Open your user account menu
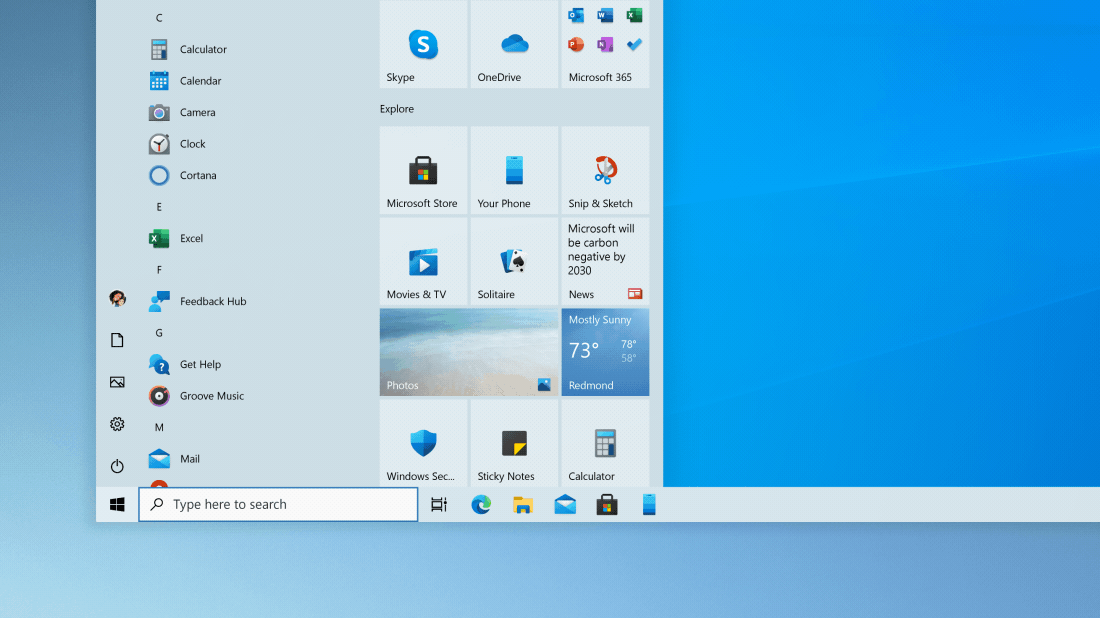Viewport: 1100px width, 618px height. tap(117, 298)
